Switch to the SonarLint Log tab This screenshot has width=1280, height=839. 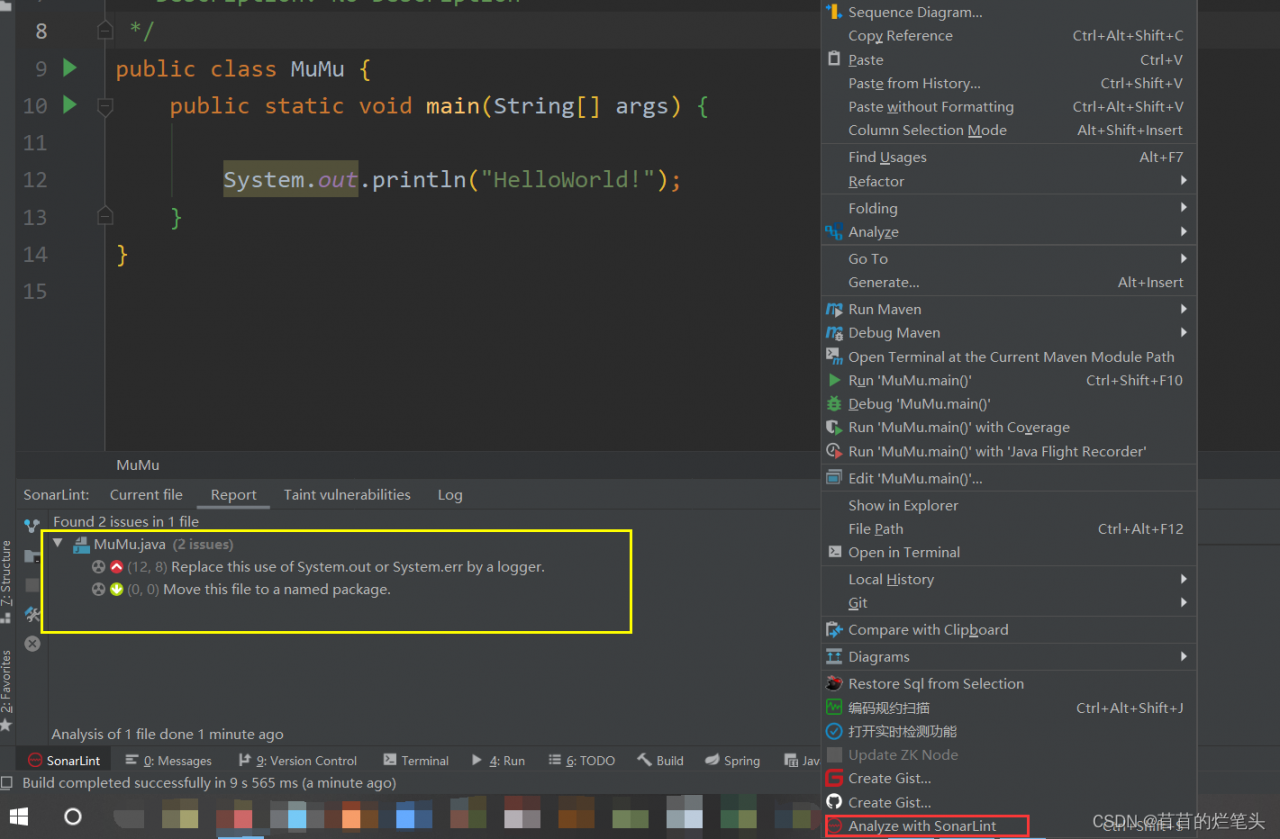(x=450, y=495)
